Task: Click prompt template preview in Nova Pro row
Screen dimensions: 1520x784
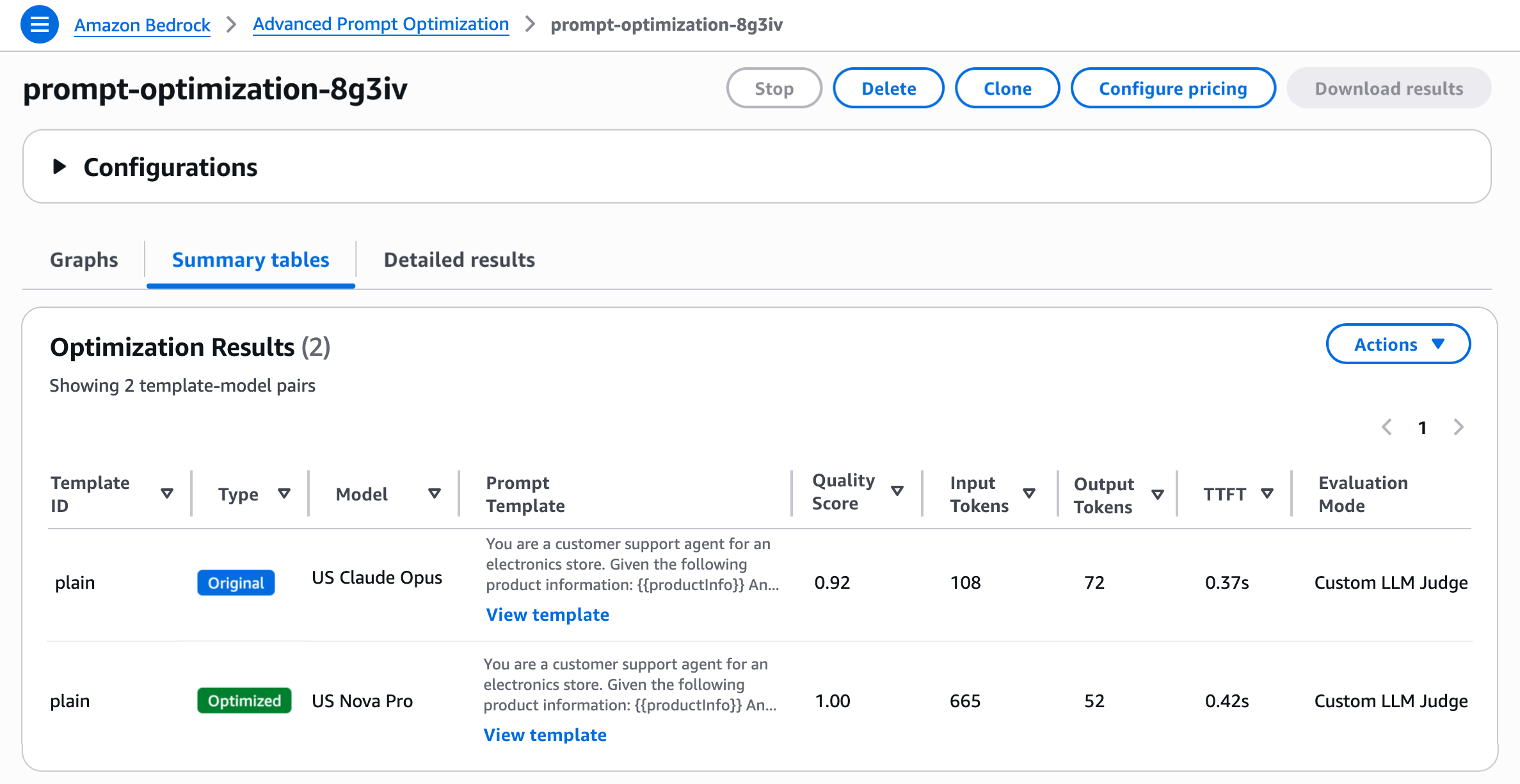Action: click(x=630, y=684)
